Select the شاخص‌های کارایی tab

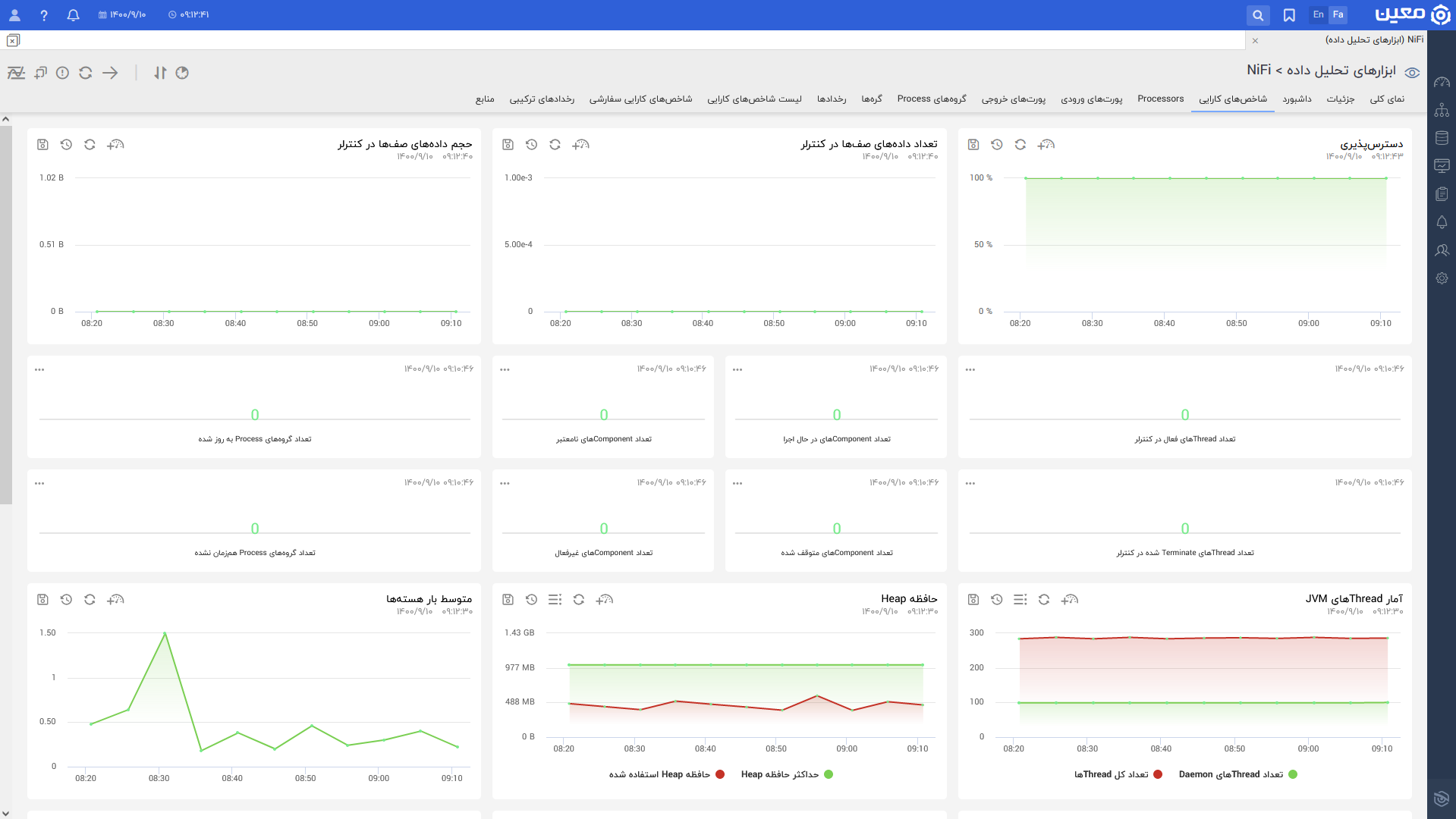(x=1233, y=99)
